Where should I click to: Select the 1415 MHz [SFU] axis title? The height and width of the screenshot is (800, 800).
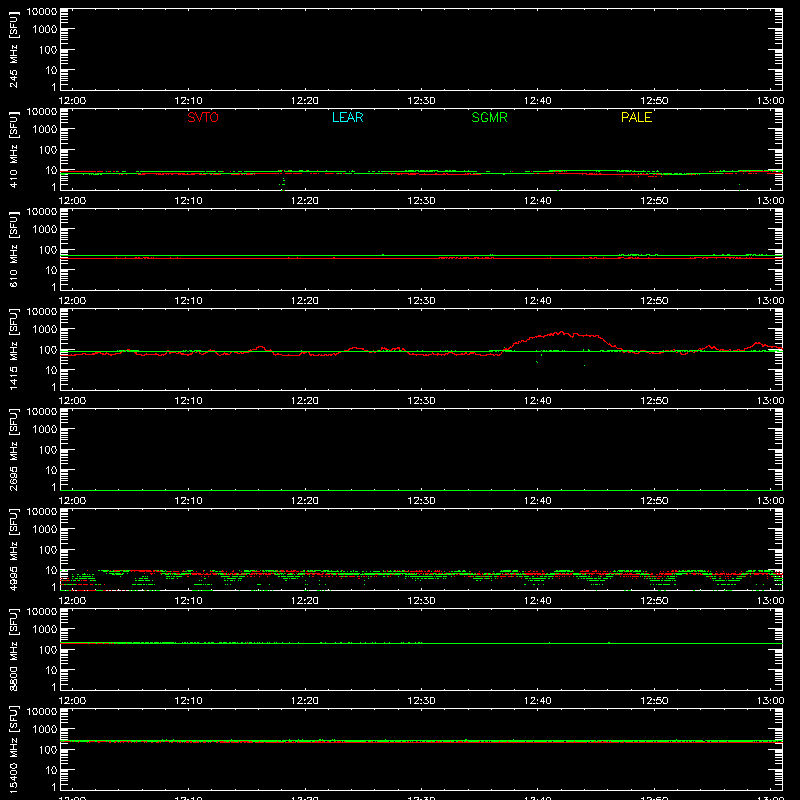[13, 349]
